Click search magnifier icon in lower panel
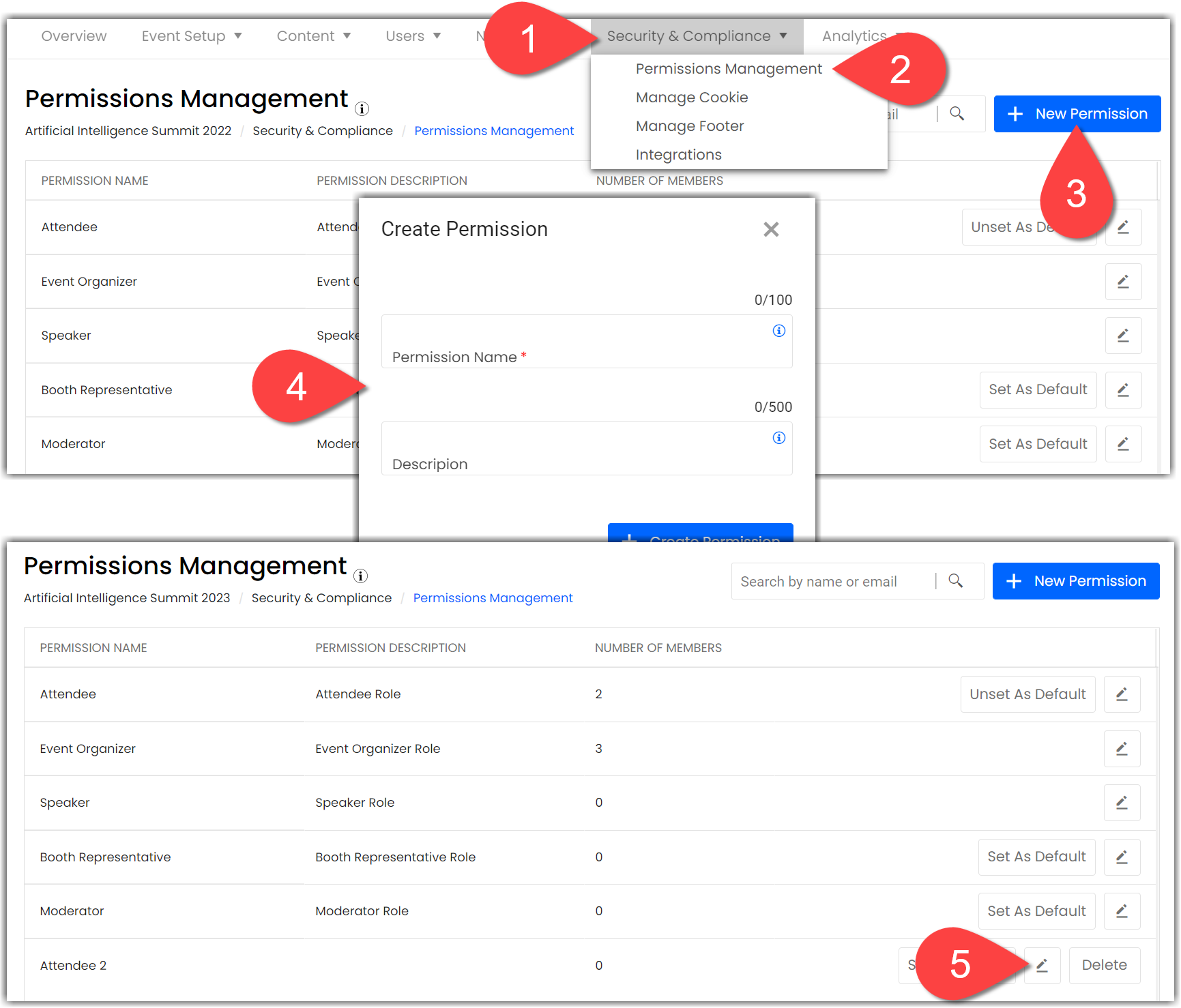The image size is (1181, 1008). (955, 581)
